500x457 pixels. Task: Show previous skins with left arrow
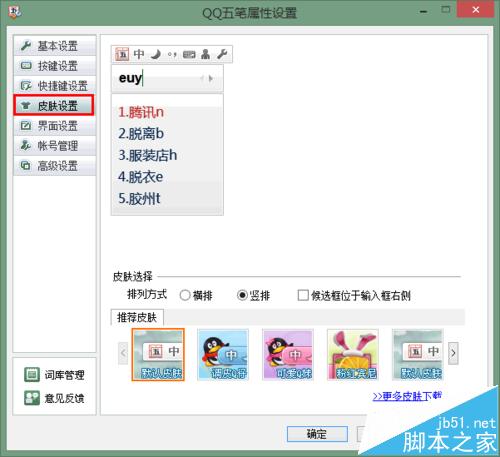(123, 353)
